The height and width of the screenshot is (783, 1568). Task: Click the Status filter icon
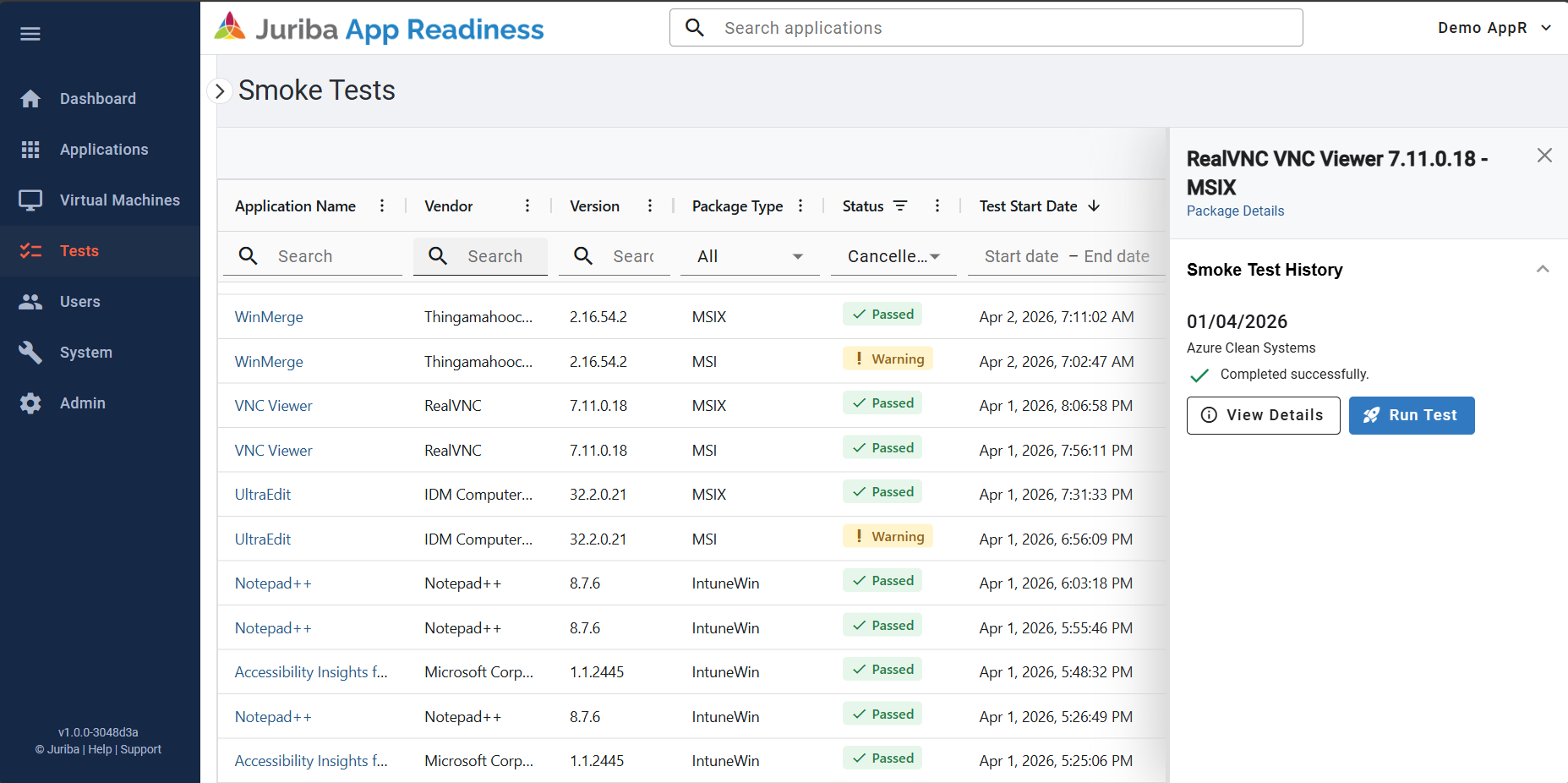point(900,206)
